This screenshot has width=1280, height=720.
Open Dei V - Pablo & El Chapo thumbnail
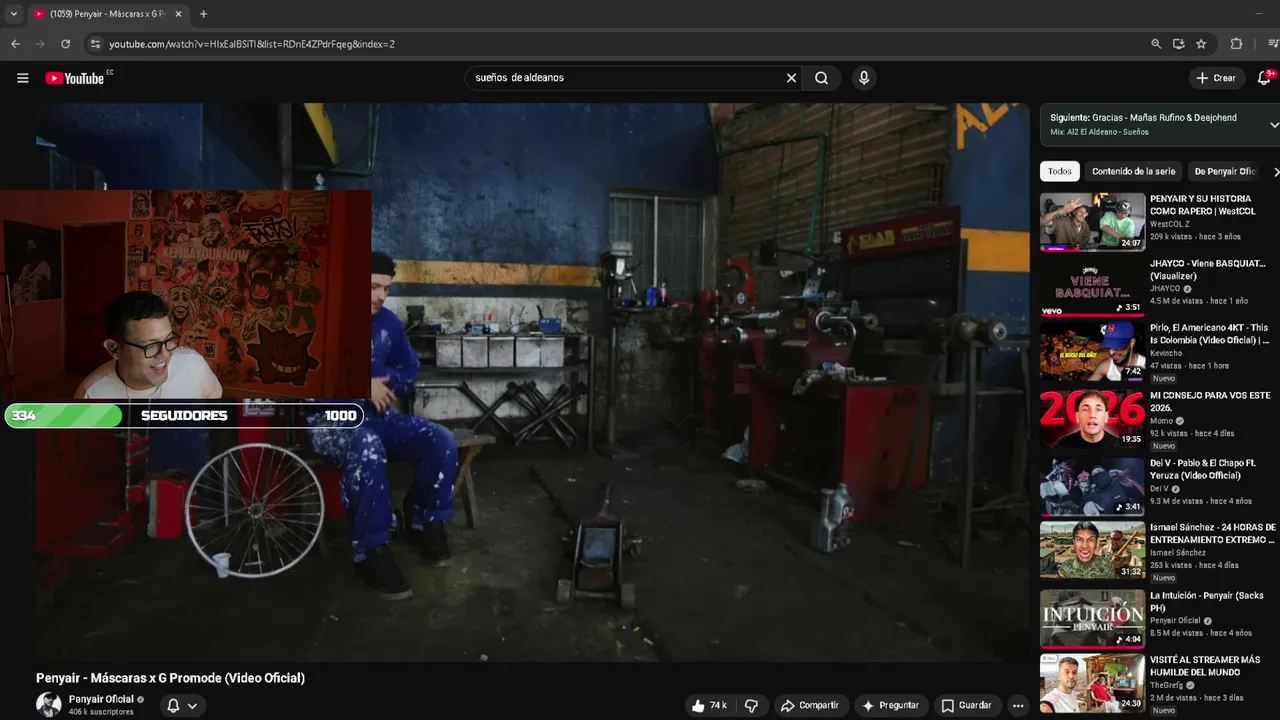[1092, 486]
